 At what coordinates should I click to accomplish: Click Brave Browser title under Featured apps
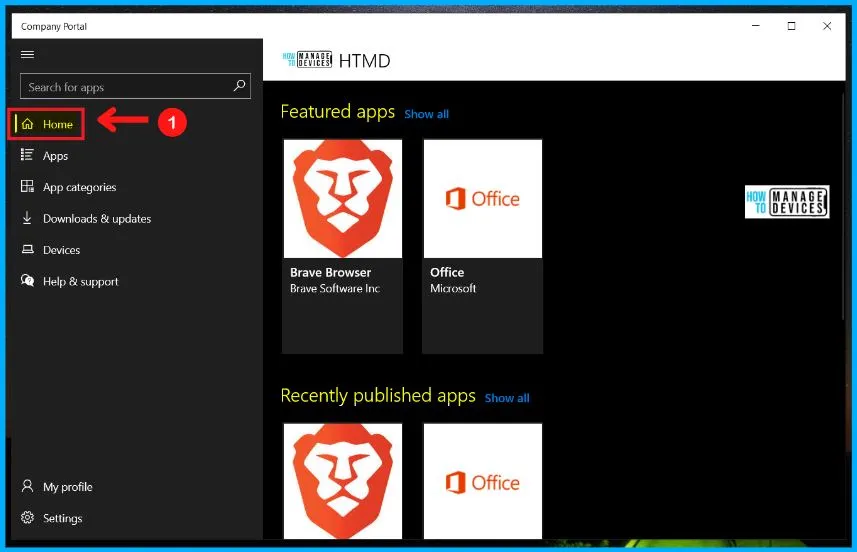330,272
